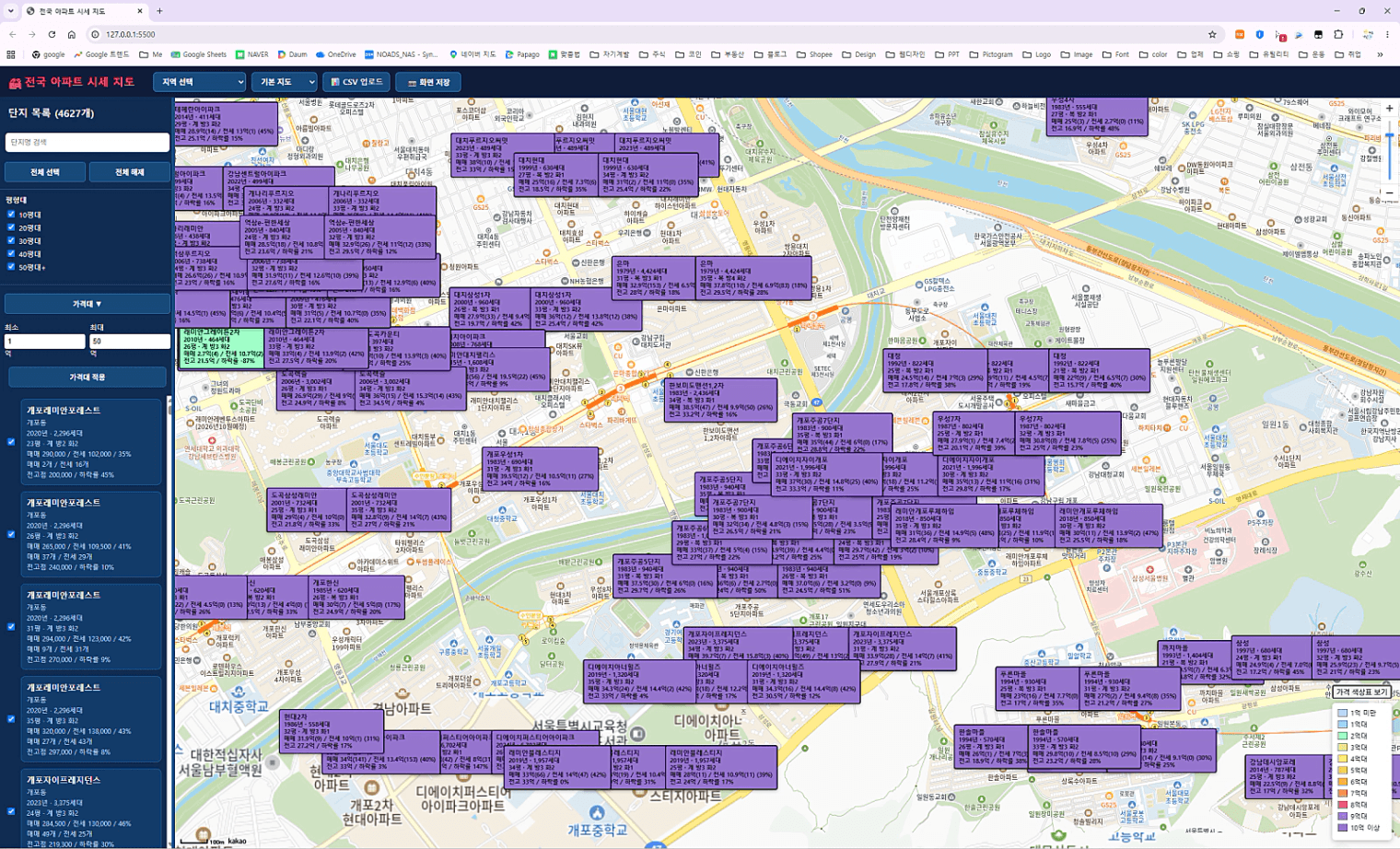1400x849 pixels.
Task: Close the 전국 아파트 시세 지도 tab
Action: (x=140, y=11)
